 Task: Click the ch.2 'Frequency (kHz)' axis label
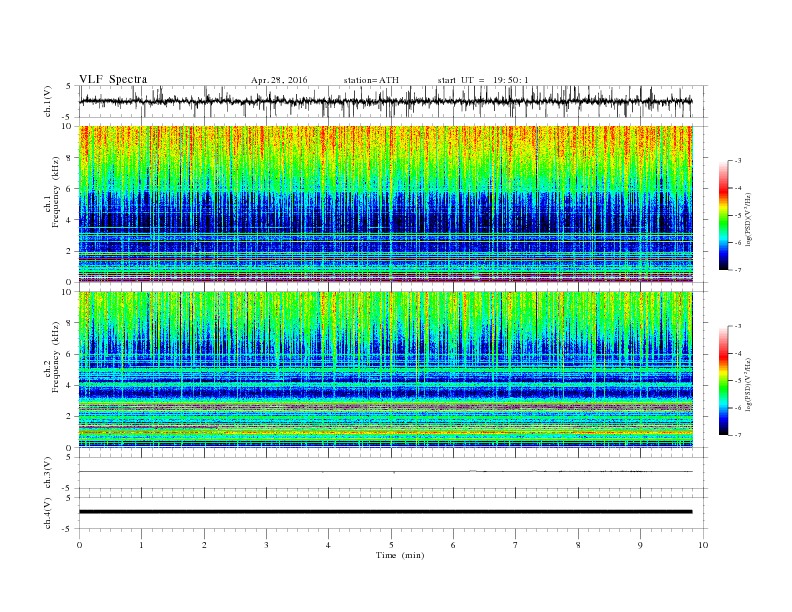tap(56, 357)
